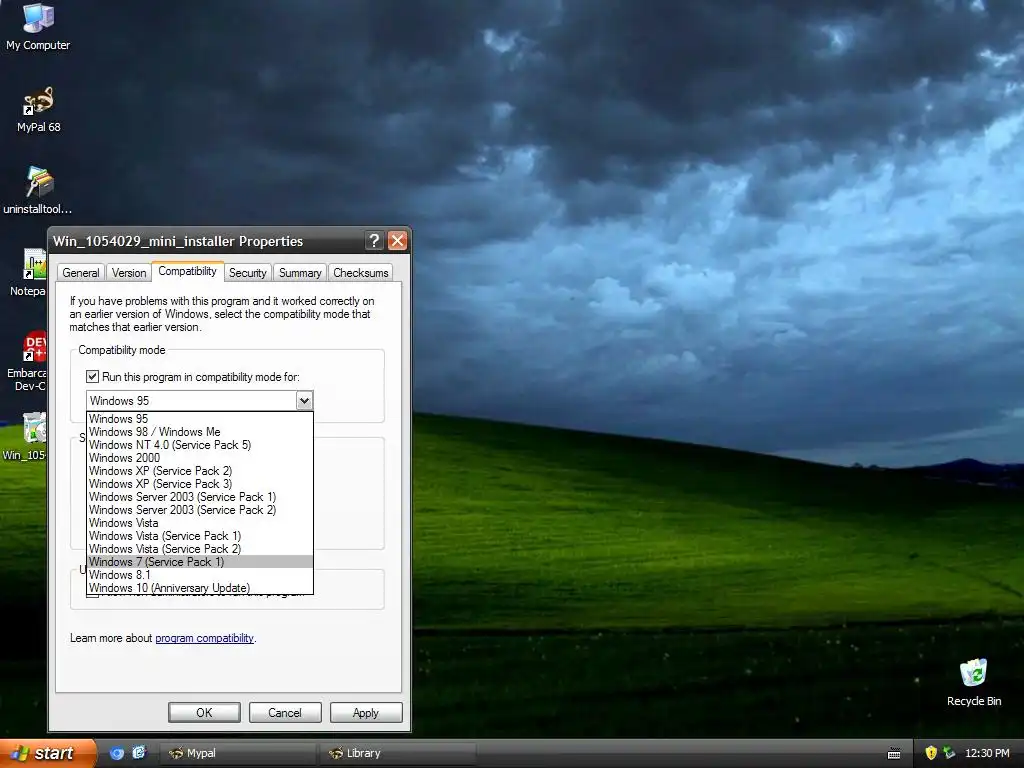Switch to the Mypal taskbar window

coord(238,753)
